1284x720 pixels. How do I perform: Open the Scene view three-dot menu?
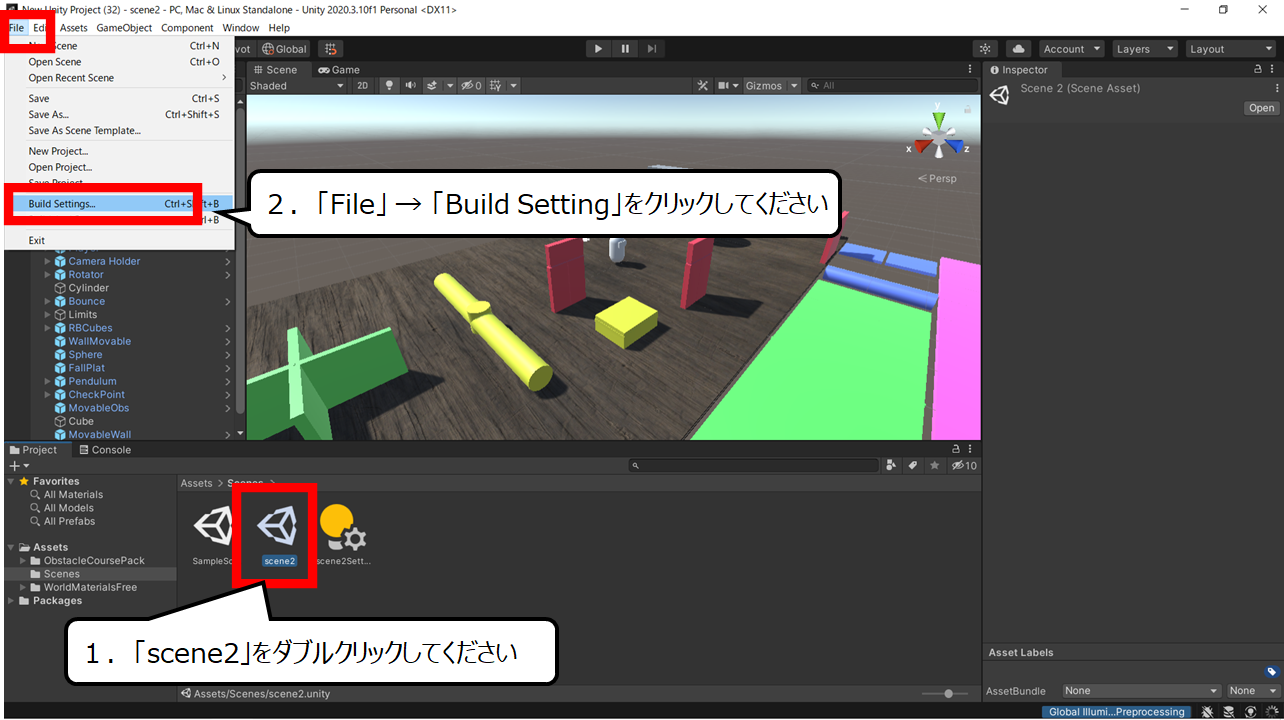pyautogui.click(x=970, y=70)
